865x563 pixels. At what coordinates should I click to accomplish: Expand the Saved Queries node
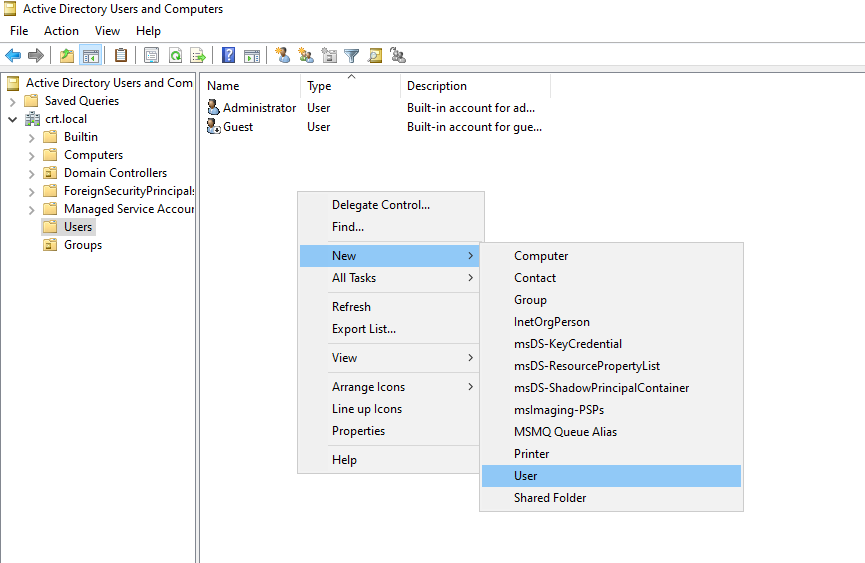pyautogui.click(x=13, y=101)
